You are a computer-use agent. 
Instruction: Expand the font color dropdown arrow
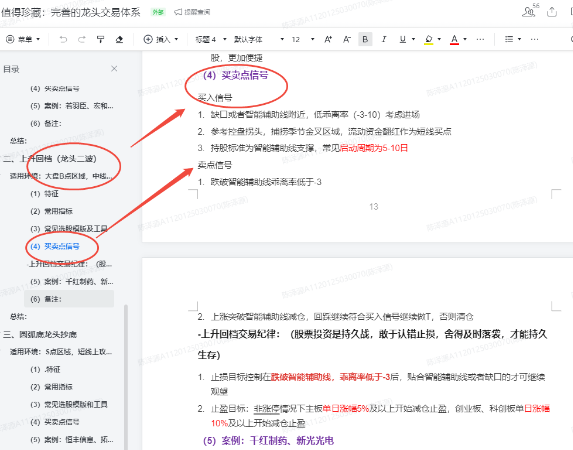(x=465, y=39)
